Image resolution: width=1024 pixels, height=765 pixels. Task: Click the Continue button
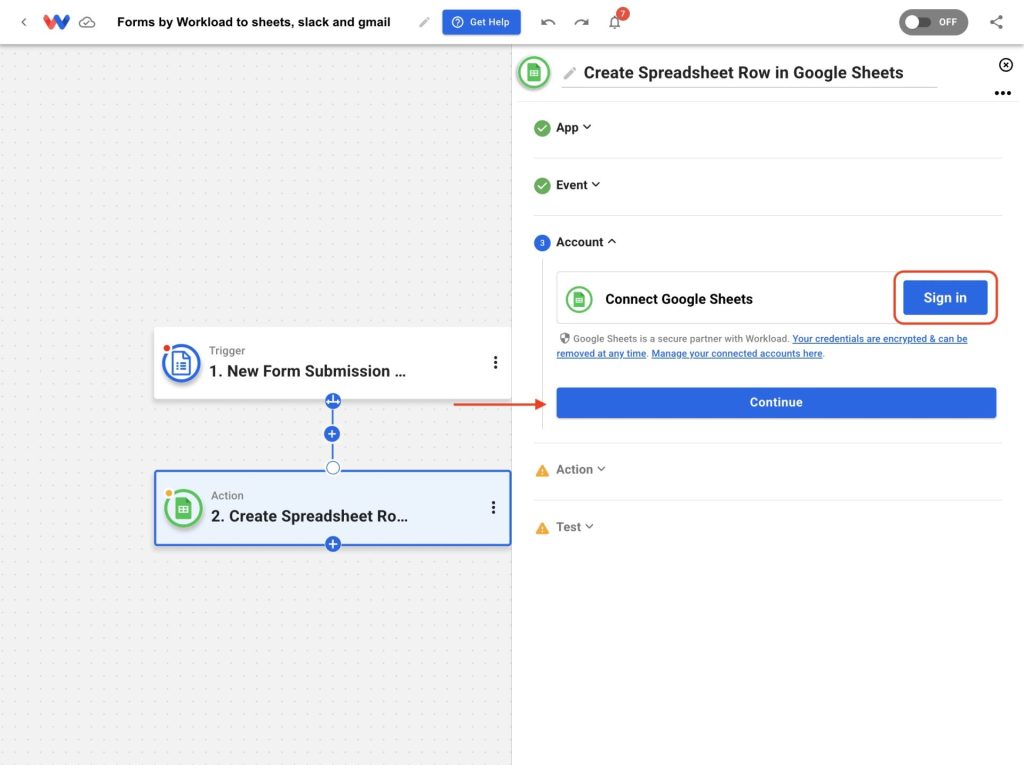776,402
